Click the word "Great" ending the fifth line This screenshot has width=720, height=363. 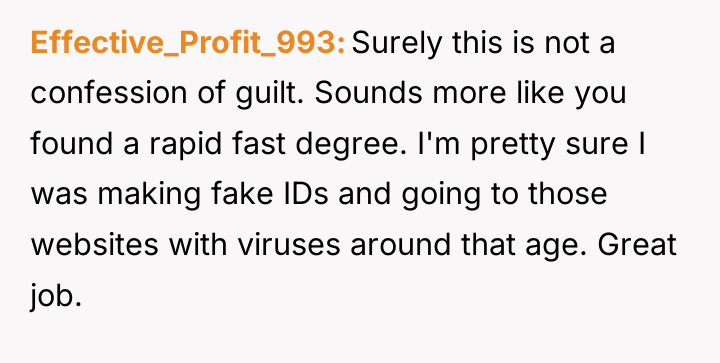637,244
